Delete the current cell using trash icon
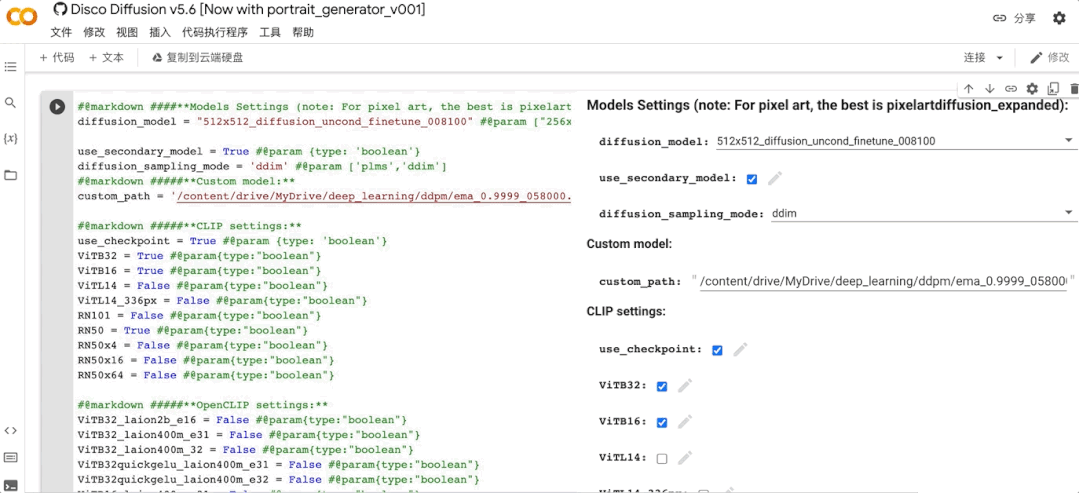Viewport: 1079px width, 493px height. pyautogui.click(x=1074, y=89)
